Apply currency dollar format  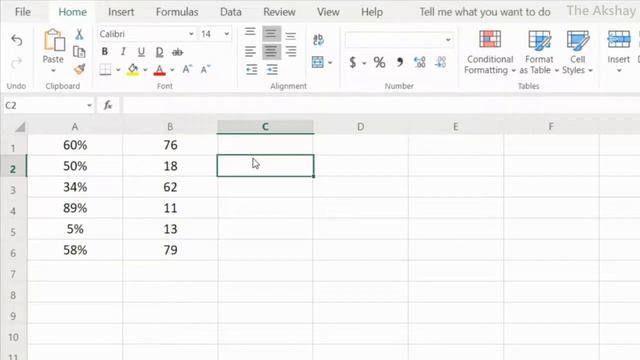pyautogui.click(x=353, y=62)
